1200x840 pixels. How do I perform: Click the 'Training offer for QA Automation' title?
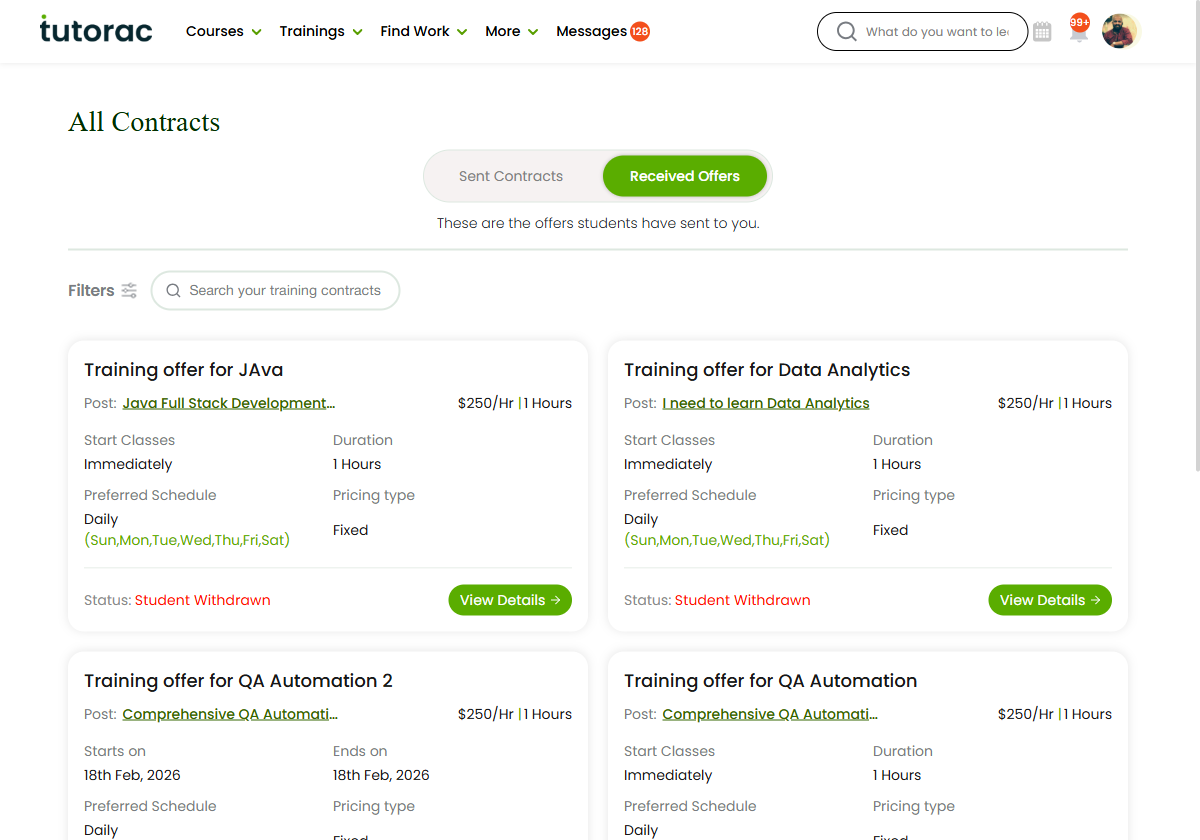[770, 681]
